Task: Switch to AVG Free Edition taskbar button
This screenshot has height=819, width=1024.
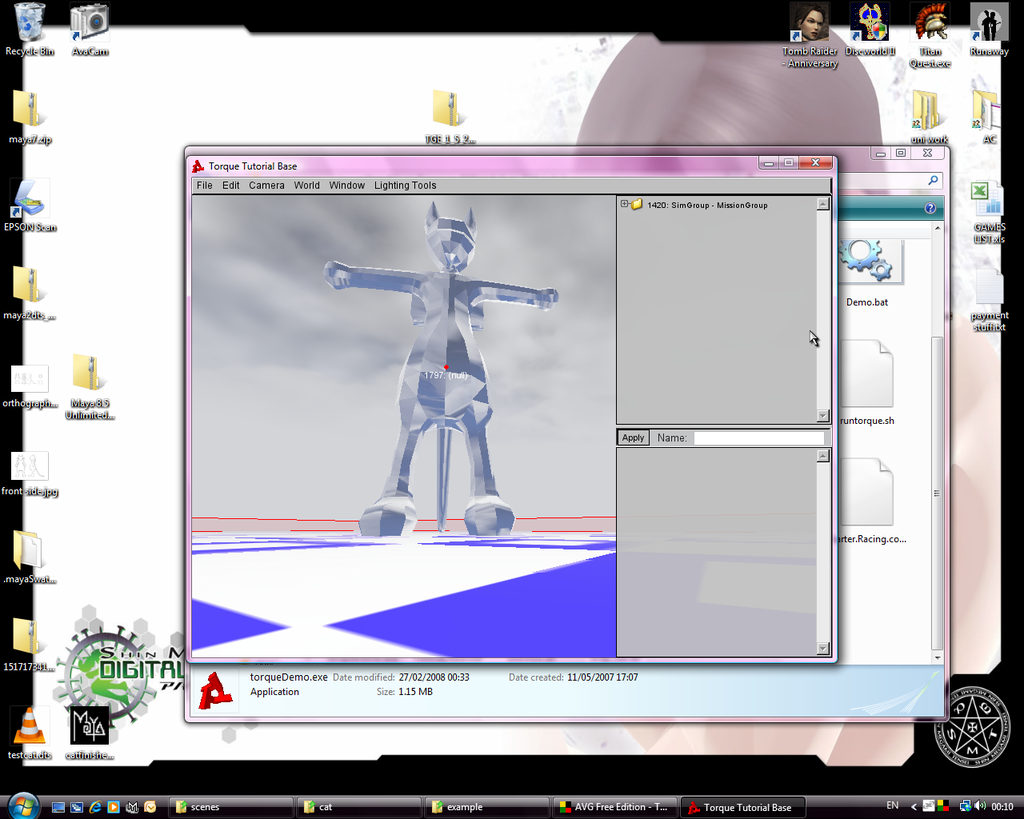Action: click(613, 807)
